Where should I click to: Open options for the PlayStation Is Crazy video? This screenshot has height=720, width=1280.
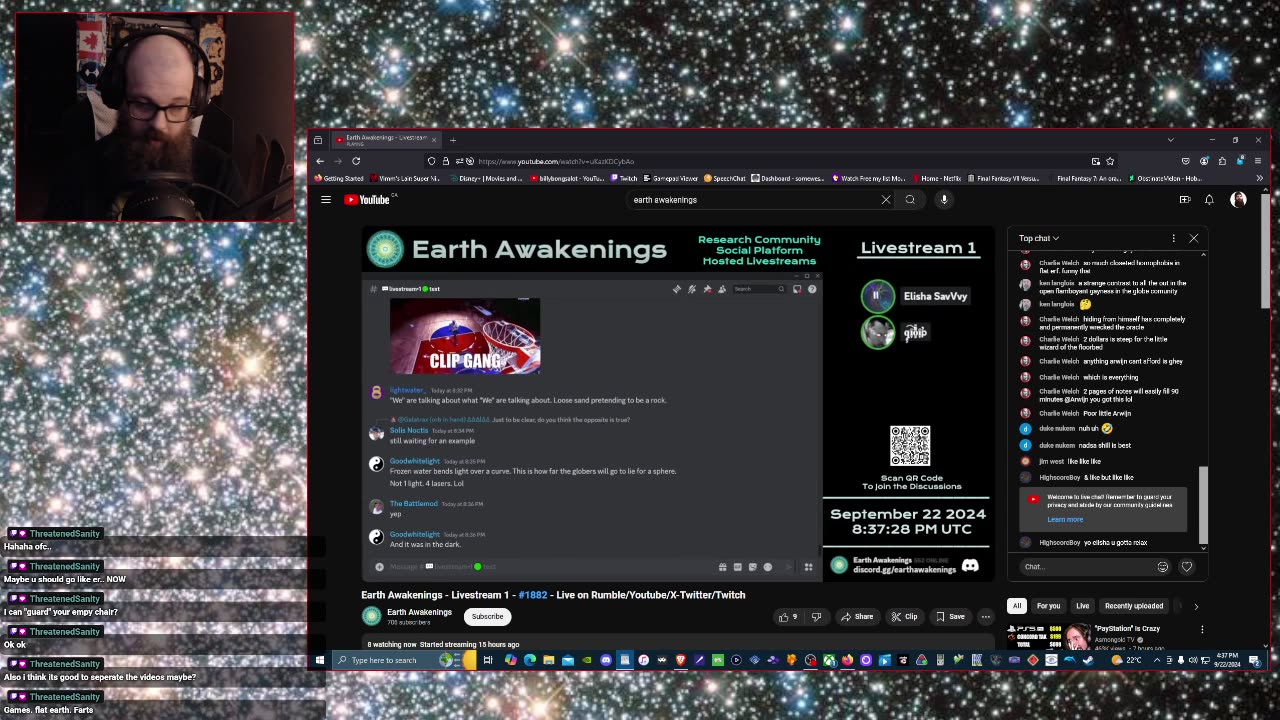tap(1202, 630)
